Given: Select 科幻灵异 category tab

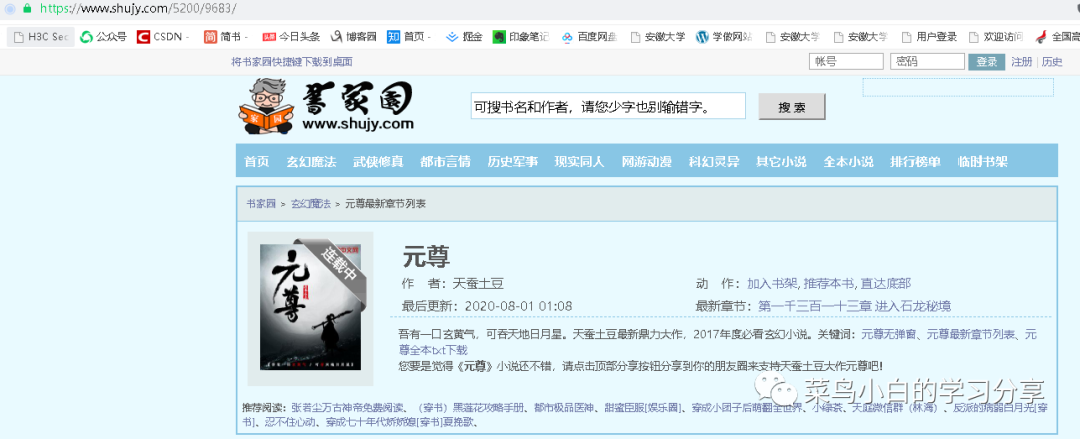Looking at the screenshot, I should coord(714,162).
